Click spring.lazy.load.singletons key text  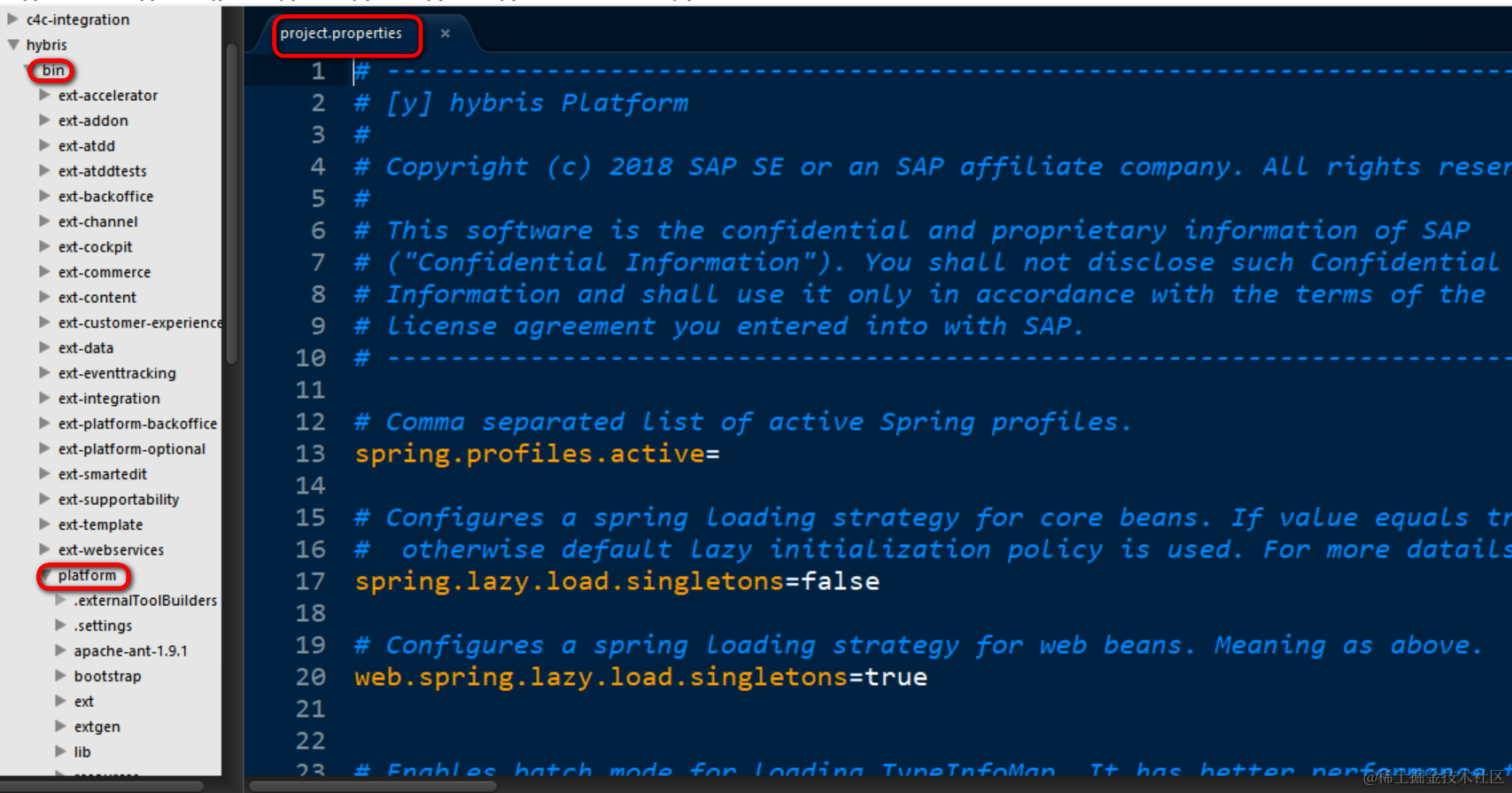[x=570, y=581]
